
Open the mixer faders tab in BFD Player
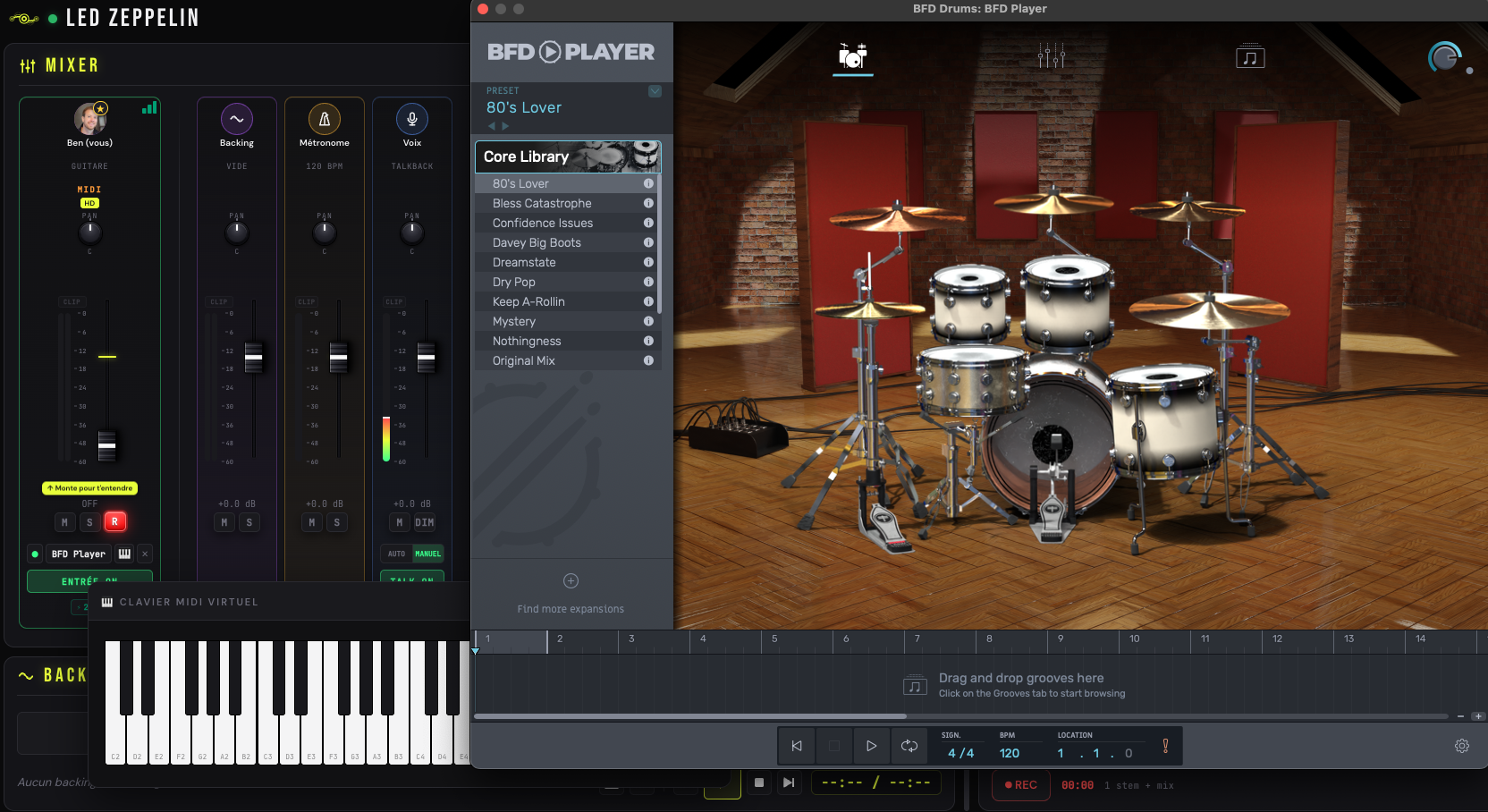pyautogui.click(x=1051, y=56)
